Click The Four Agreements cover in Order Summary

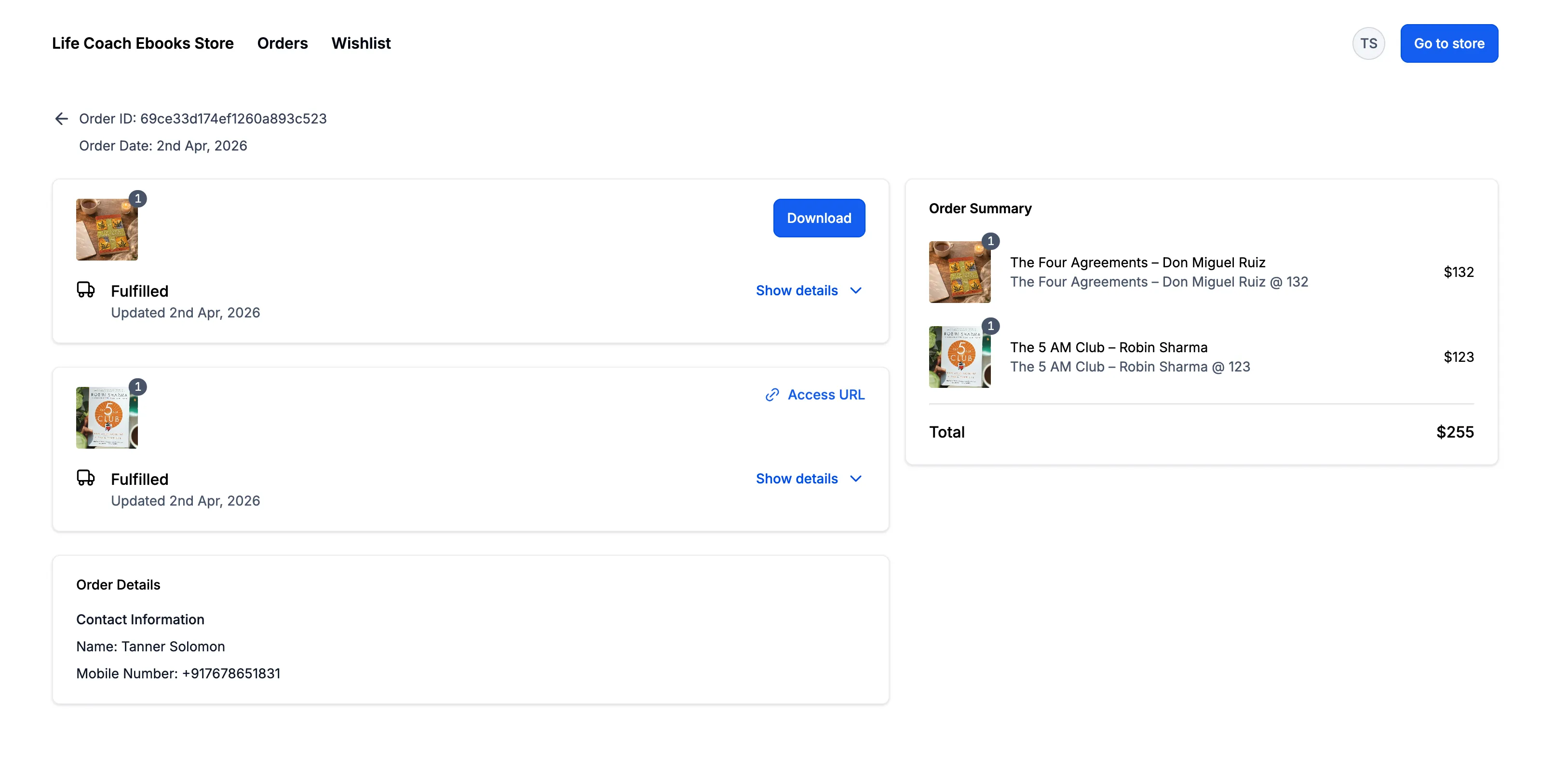960,272
